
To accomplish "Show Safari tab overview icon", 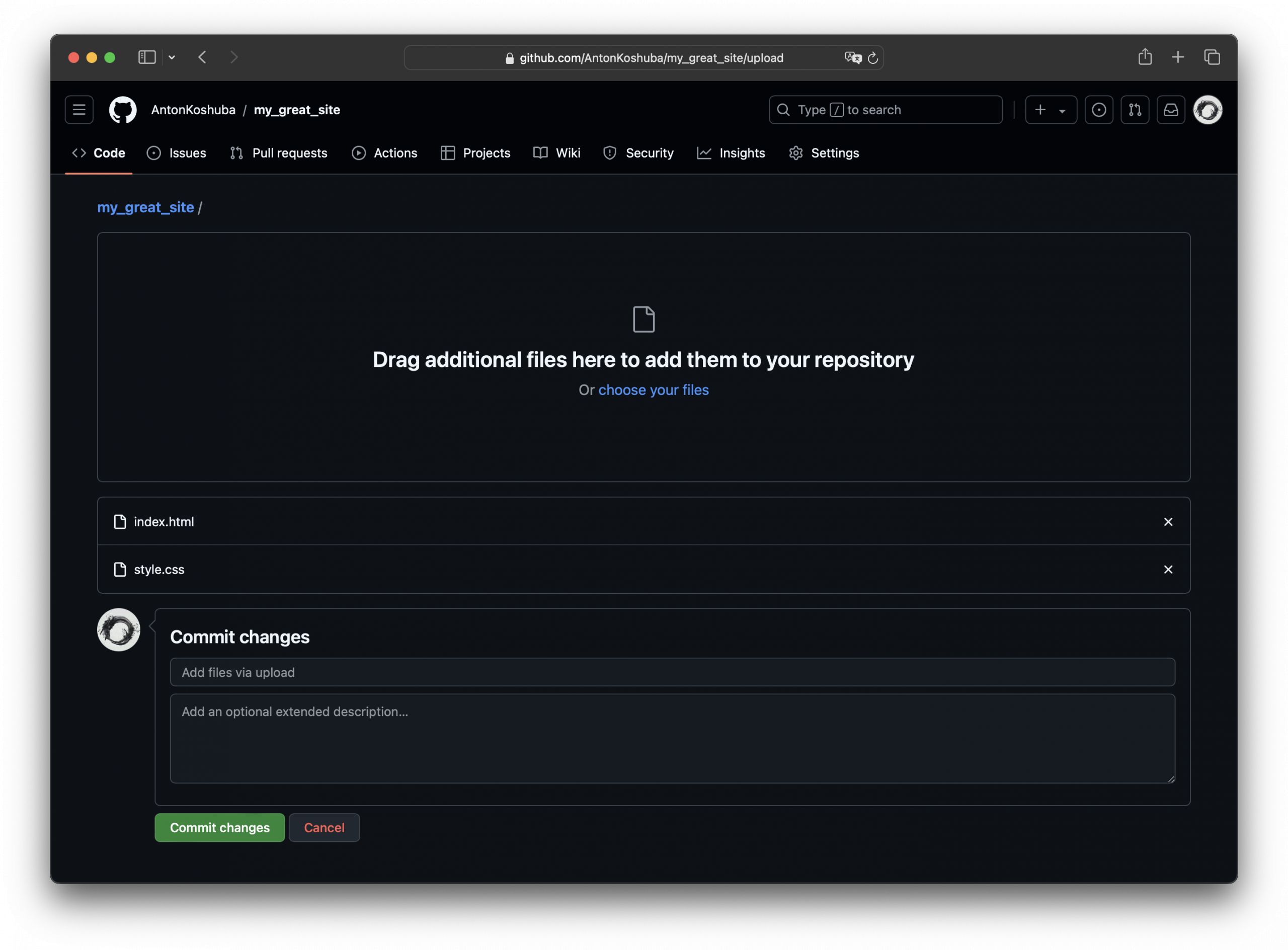I will coord(1212,57).
